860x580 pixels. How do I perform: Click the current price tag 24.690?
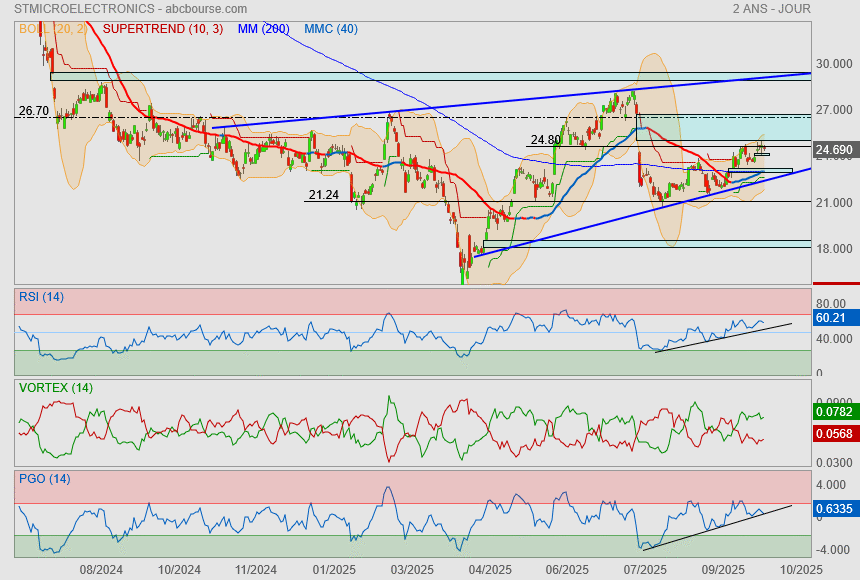pyautogui.click(x=834, y=150)
